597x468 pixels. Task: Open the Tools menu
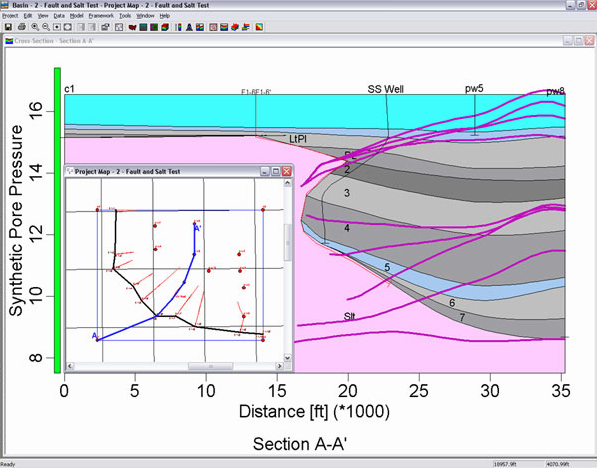[x=125, y=16]
